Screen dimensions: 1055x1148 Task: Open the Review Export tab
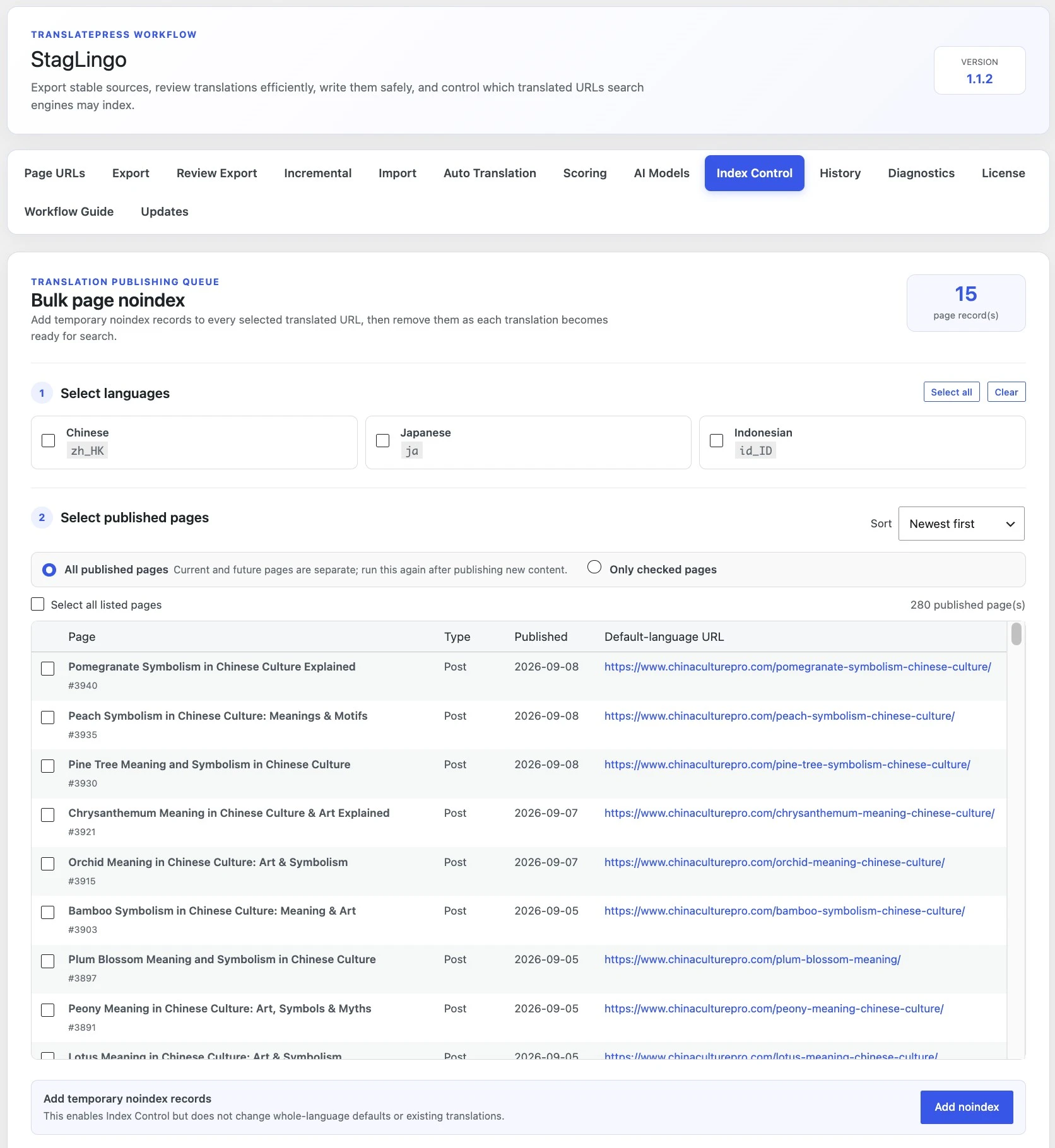216,173
